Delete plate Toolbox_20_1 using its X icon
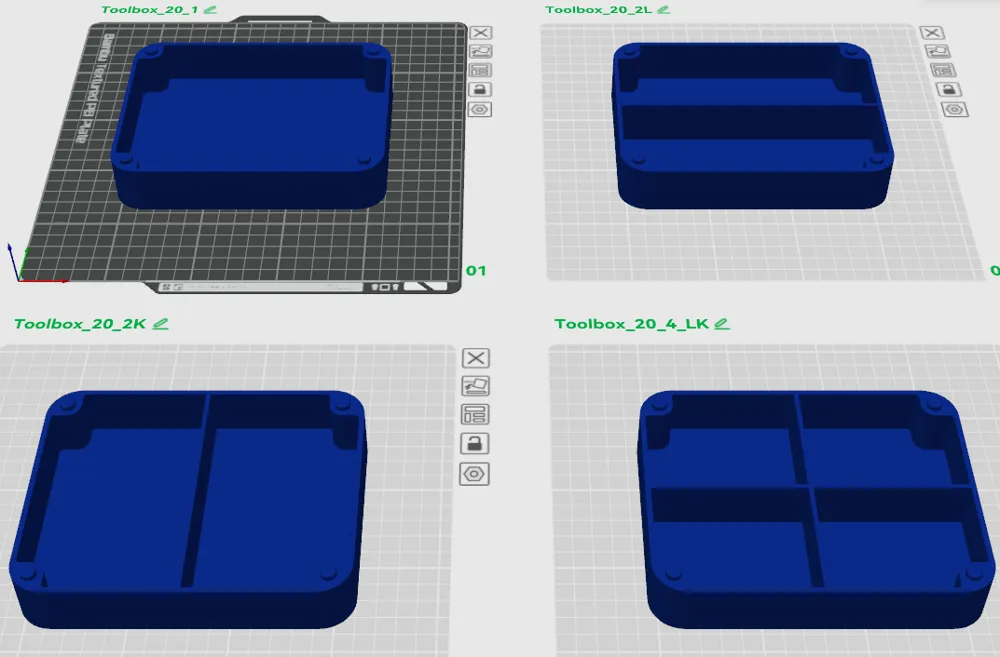 (478, 32)
